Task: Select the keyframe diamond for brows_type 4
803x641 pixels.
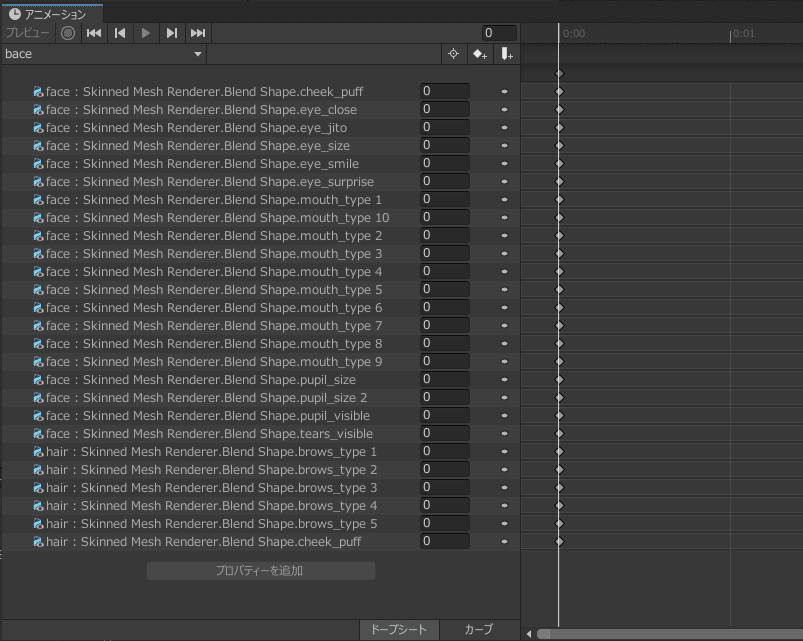Action: [x=559, y=505]
